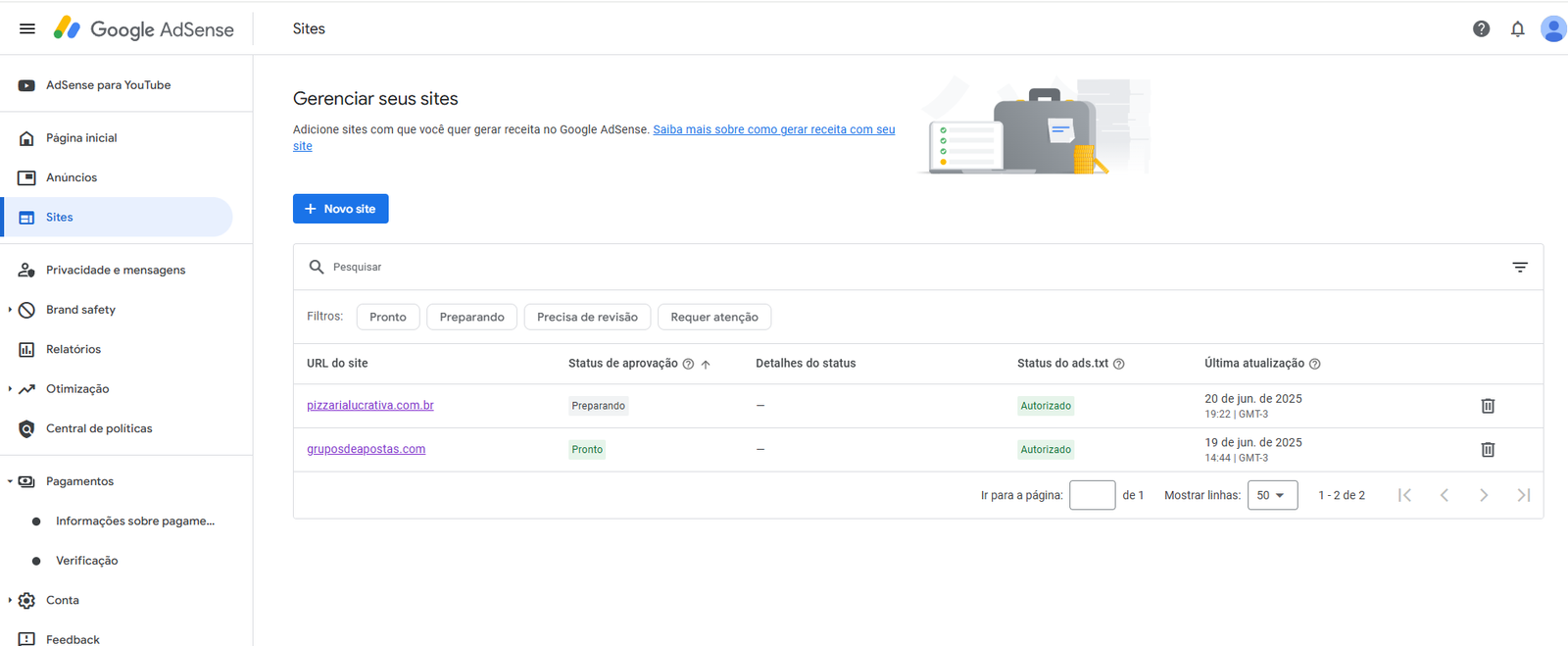
Task: Sort by approval status arrow
Action: pyautogui.click(x=706, y=364)
